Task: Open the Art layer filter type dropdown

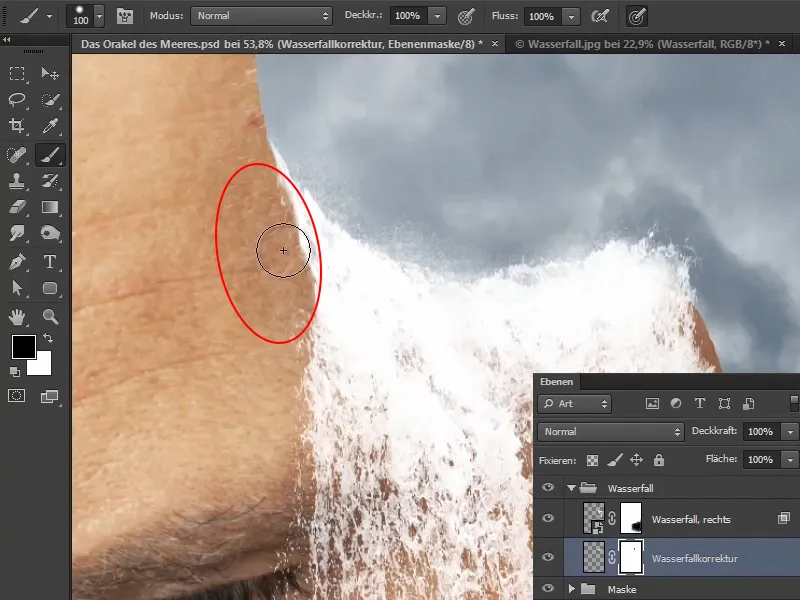Action: pos(574,404)
